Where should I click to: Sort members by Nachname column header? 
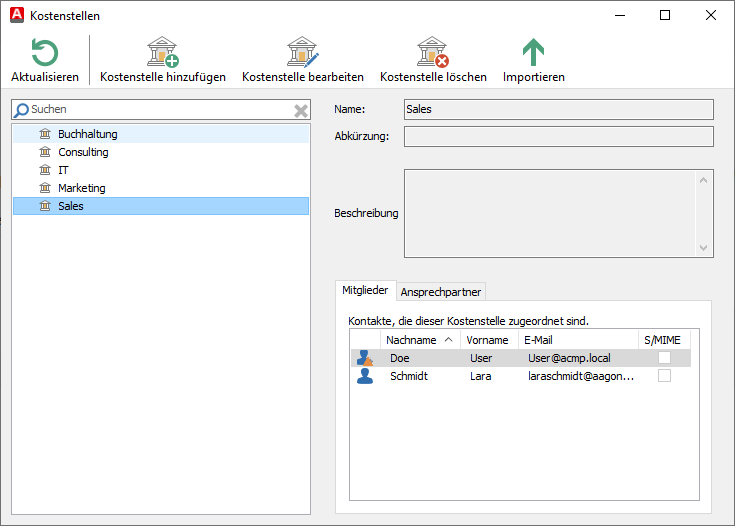coord(419,340)
